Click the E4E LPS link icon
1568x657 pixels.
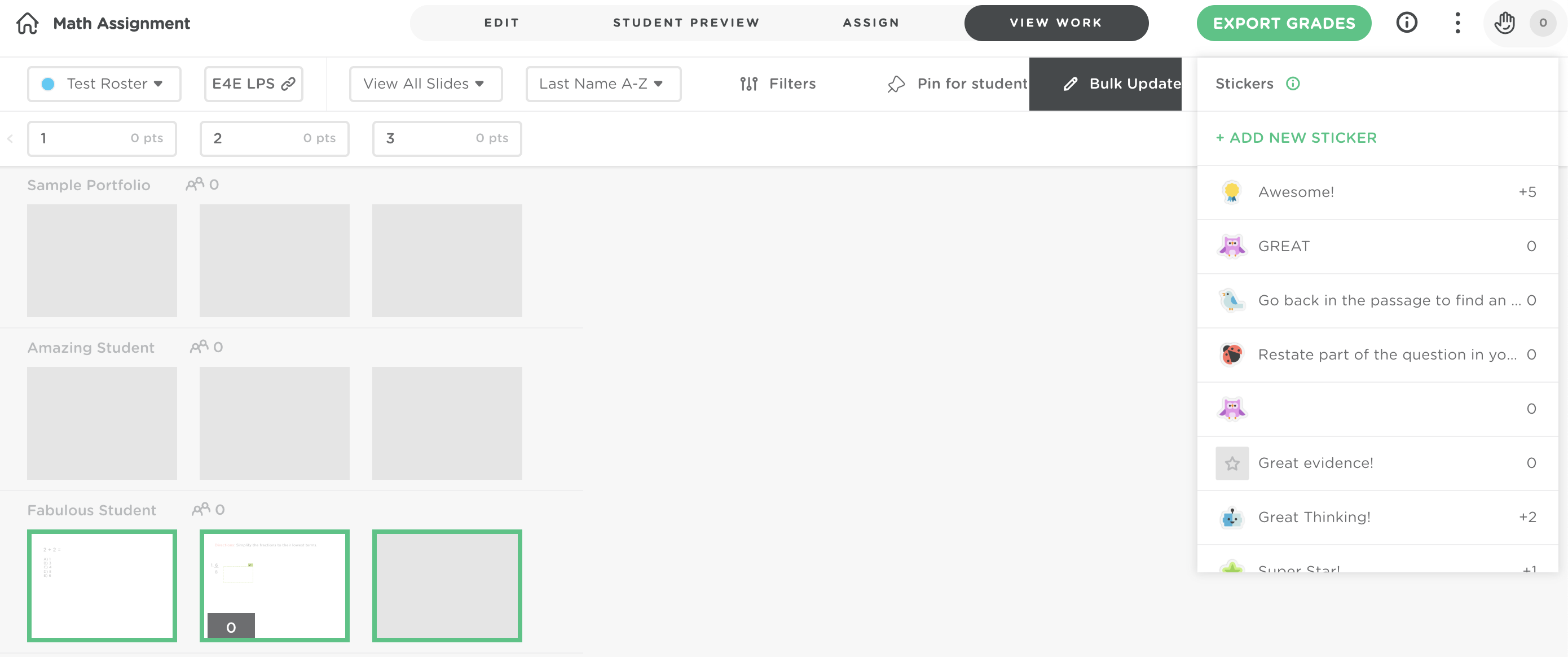[x=289, y=84]
